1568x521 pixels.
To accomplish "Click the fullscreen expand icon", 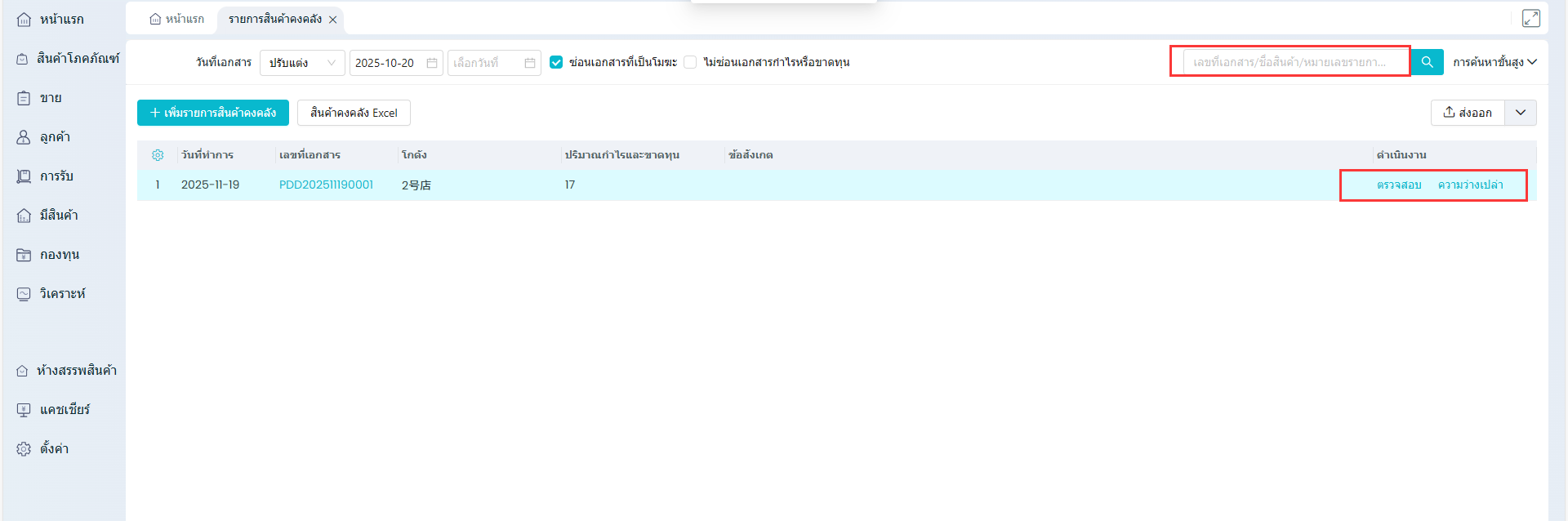I will [1530, 19].
